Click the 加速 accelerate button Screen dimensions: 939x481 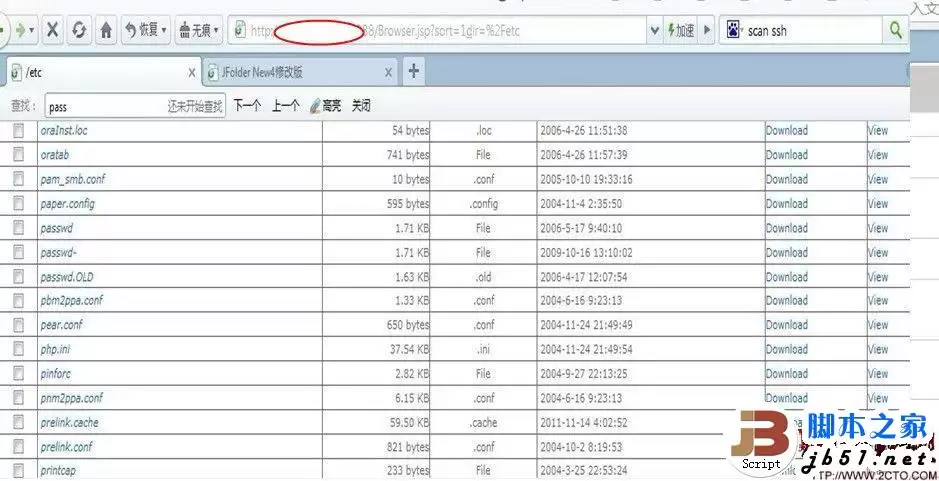(681, 30)
